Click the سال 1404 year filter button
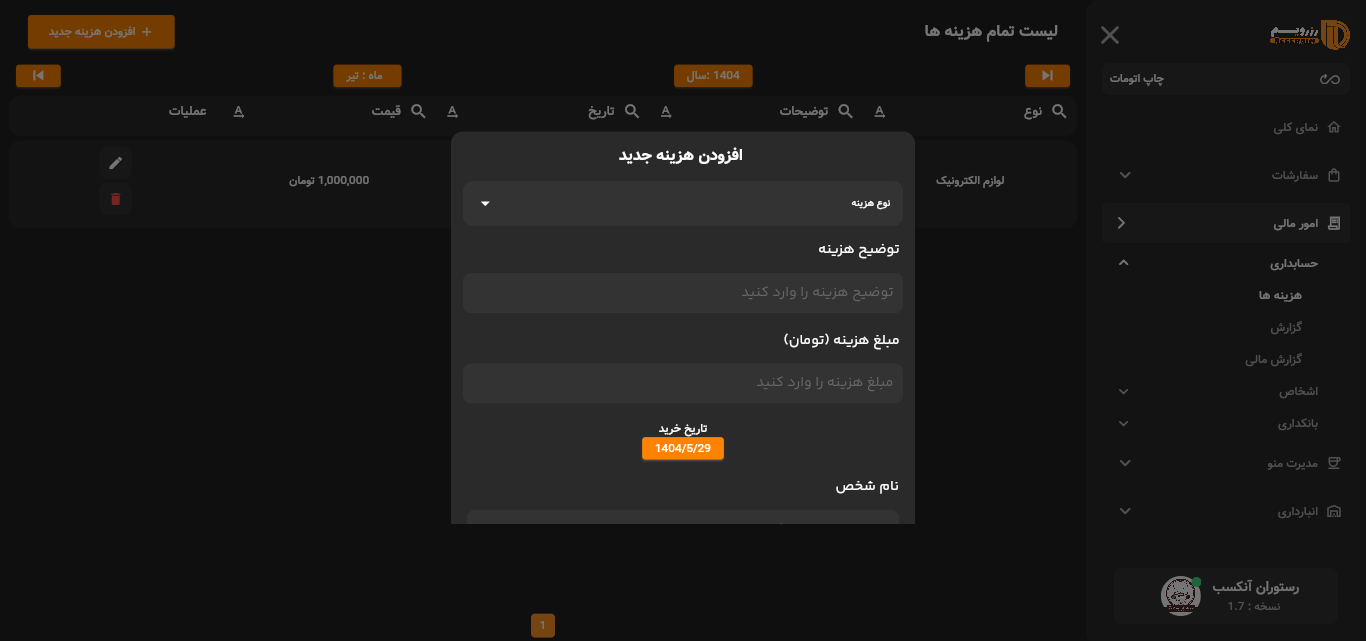 point(713,75)
